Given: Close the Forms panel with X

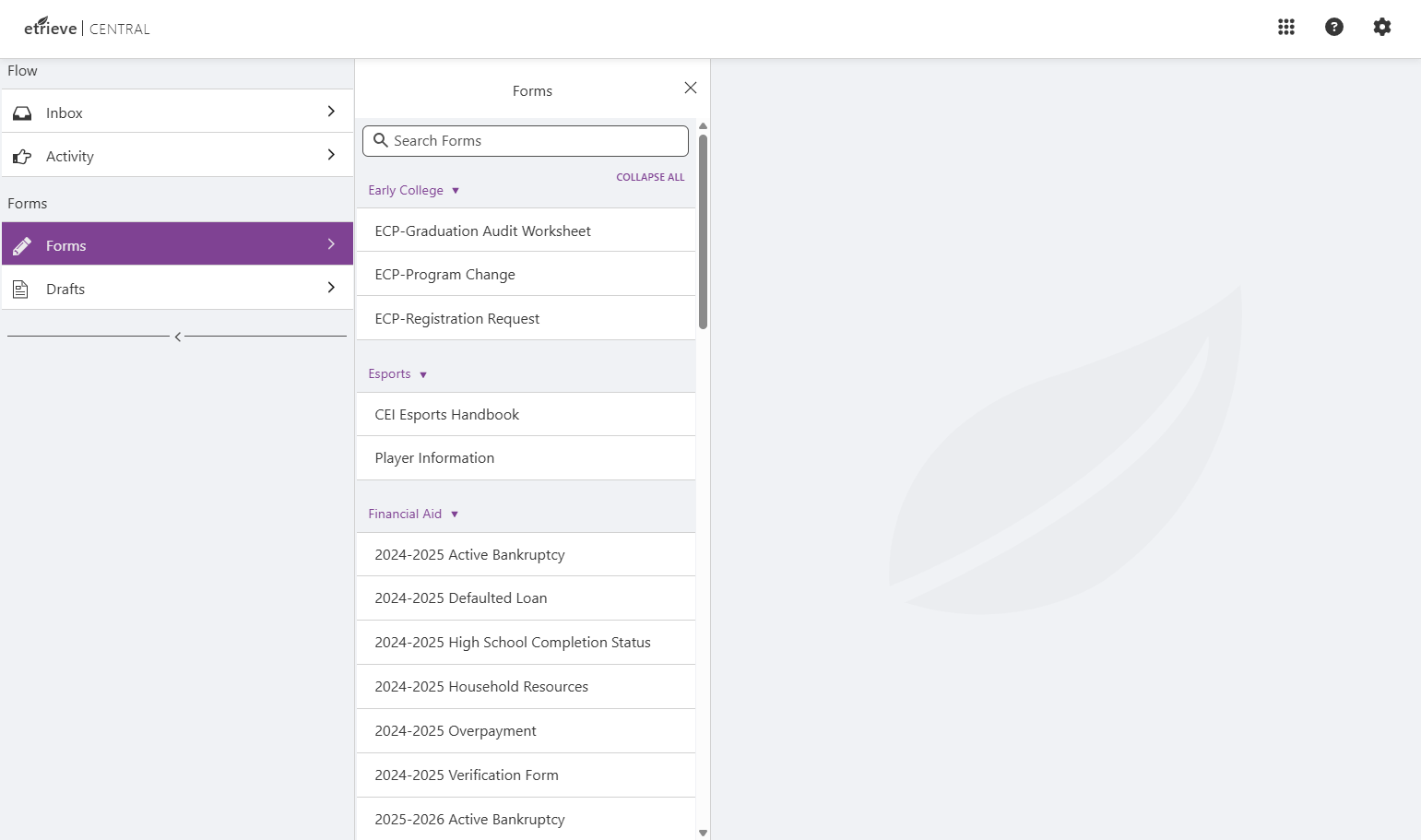Looking at the screenshot, I should [691, 88].
